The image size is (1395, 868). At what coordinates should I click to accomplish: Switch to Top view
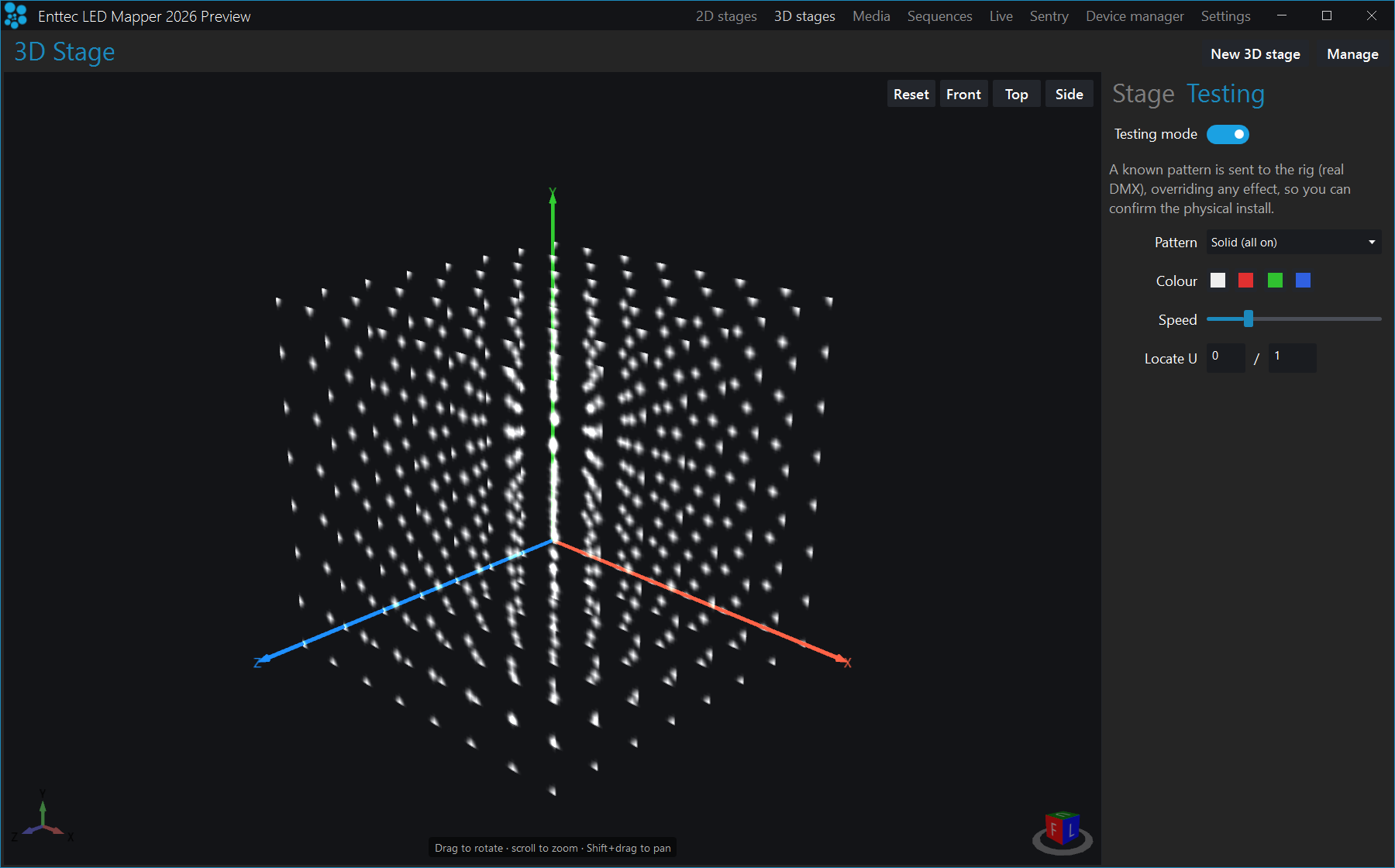(x=1016, y=94)
